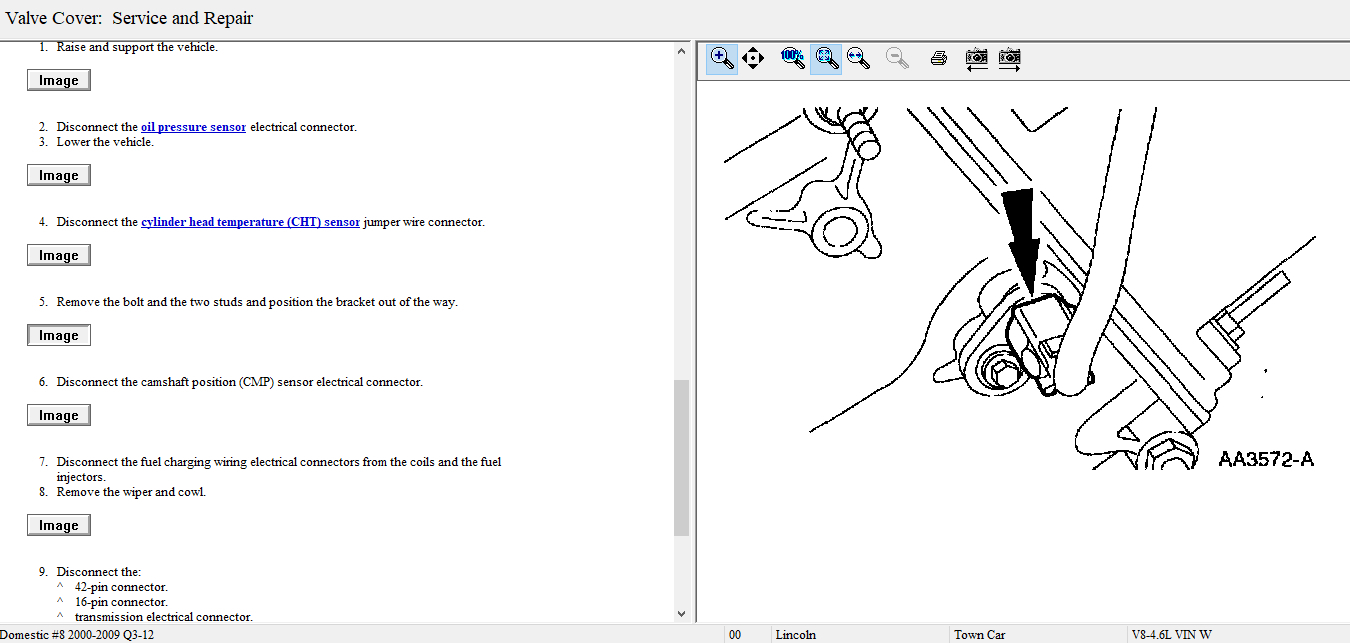Open Image below Remove the wiper and cowl

point(59,525)
